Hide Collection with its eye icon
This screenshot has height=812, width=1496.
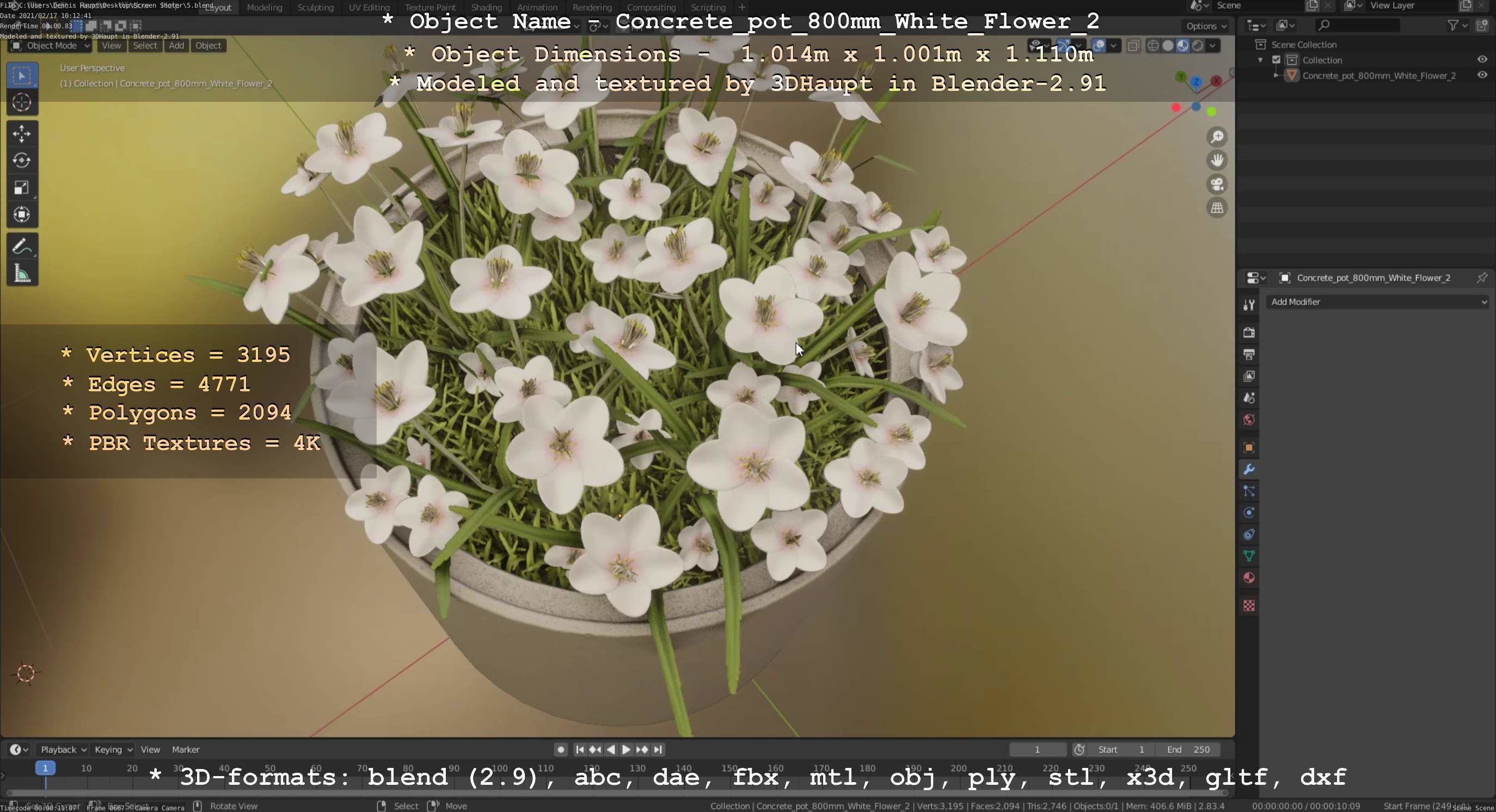click(x=1482, y=60)
